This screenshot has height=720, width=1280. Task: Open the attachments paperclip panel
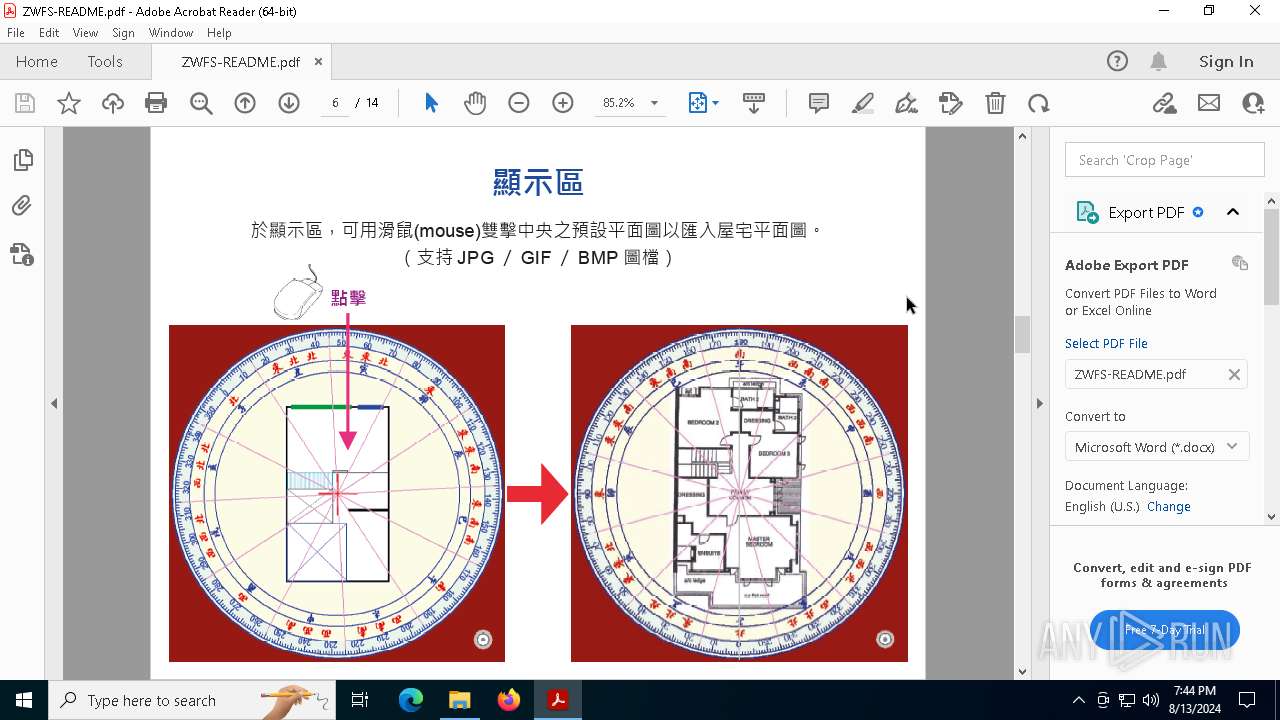pos(22,206)
